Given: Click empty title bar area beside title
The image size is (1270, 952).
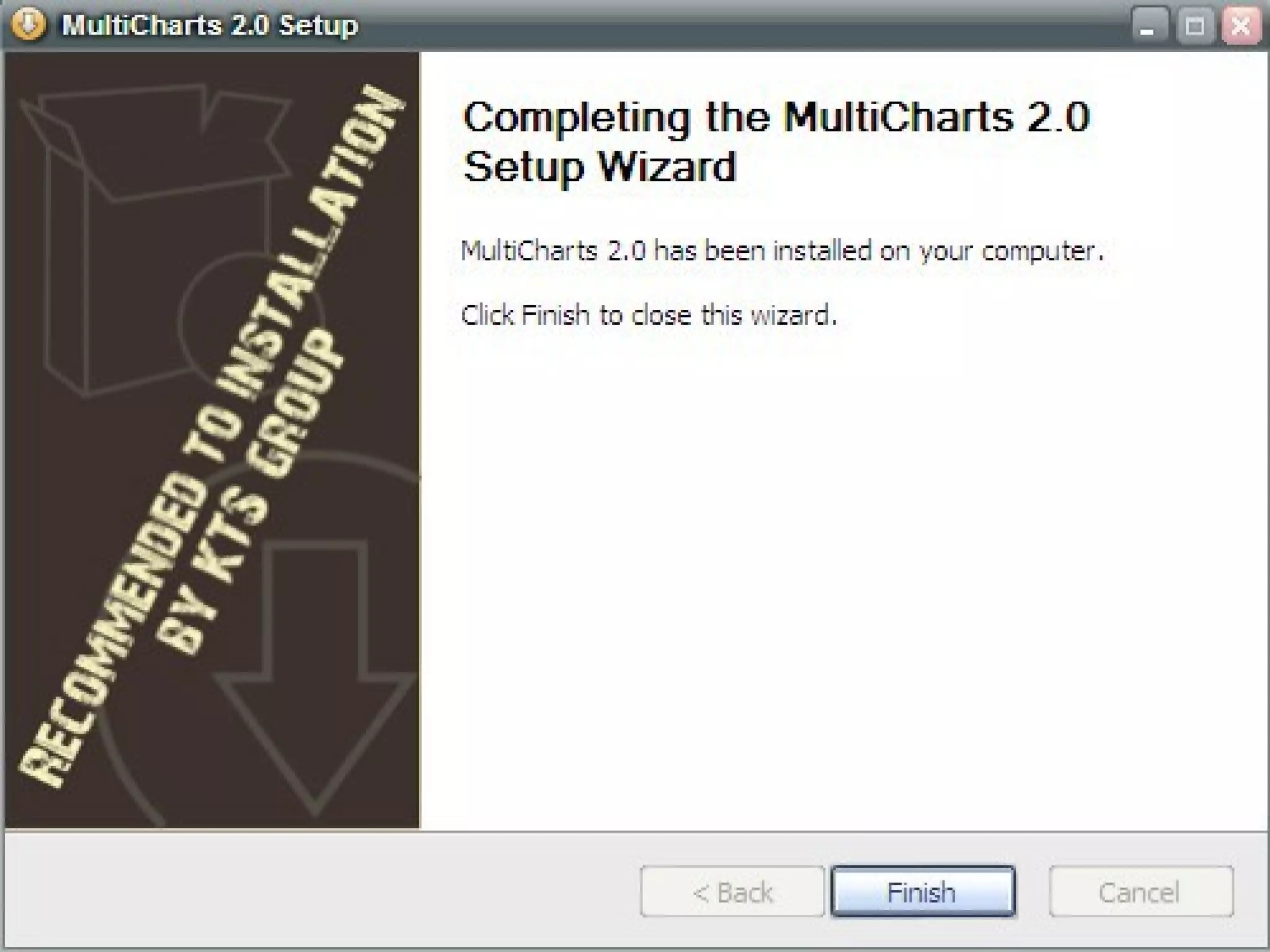Looking at the screenshot, I should (744, 25).
